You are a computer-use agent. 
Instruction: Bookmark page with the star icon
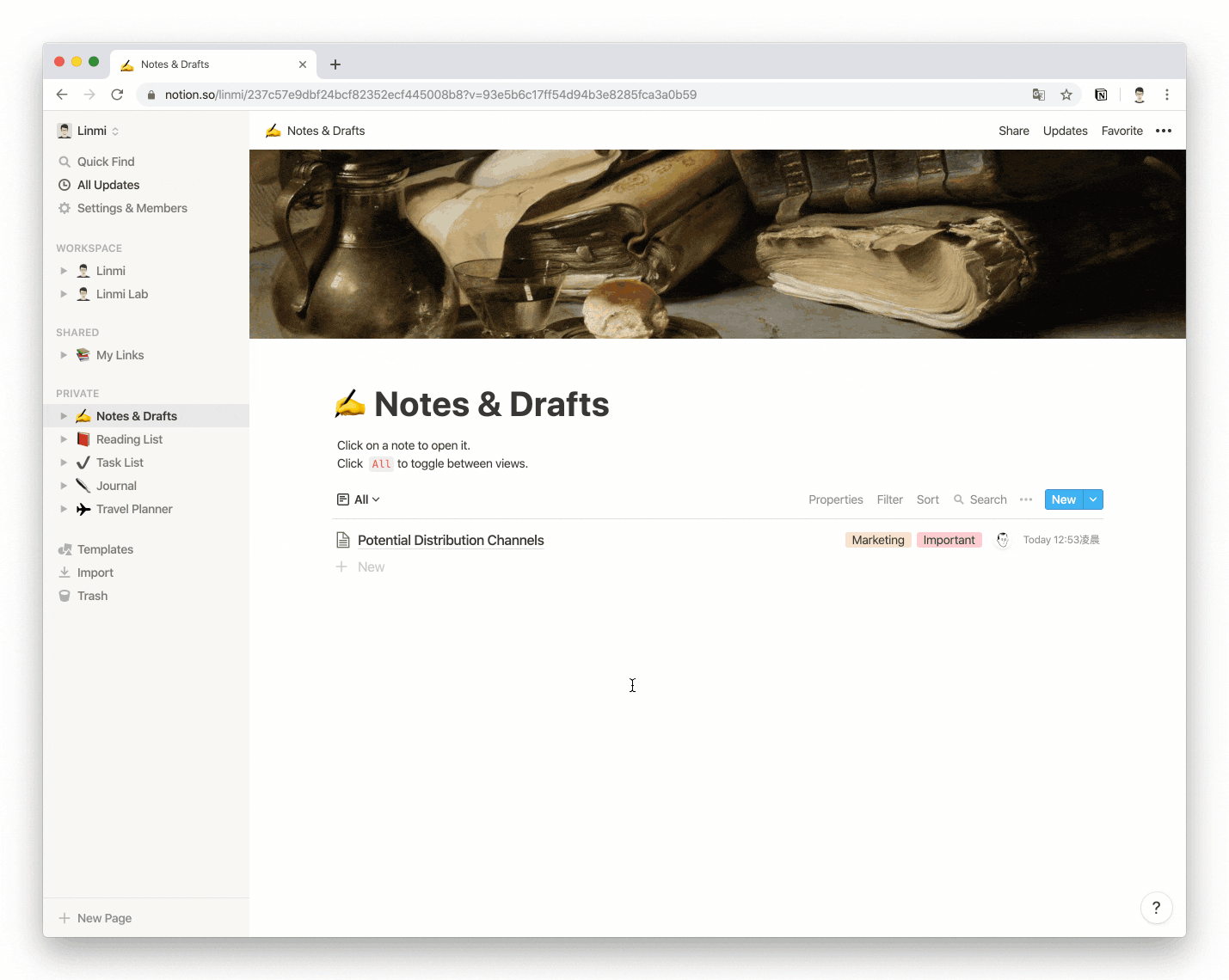[1066, 95]
